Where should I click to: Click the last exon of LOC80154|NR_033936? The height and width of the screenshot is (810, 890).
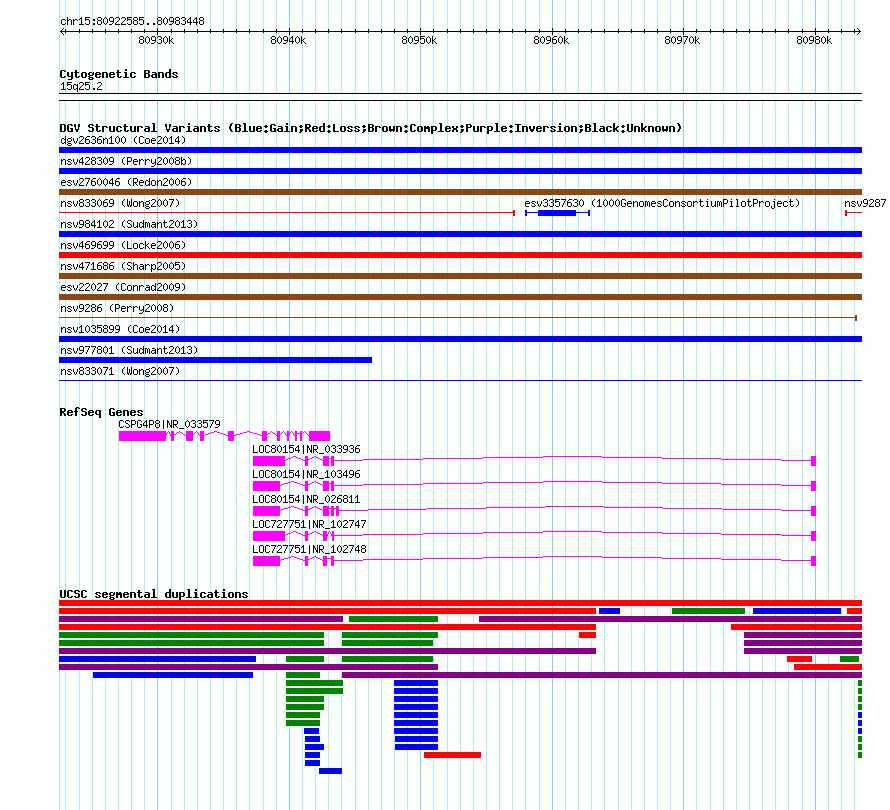pos(813,461)
